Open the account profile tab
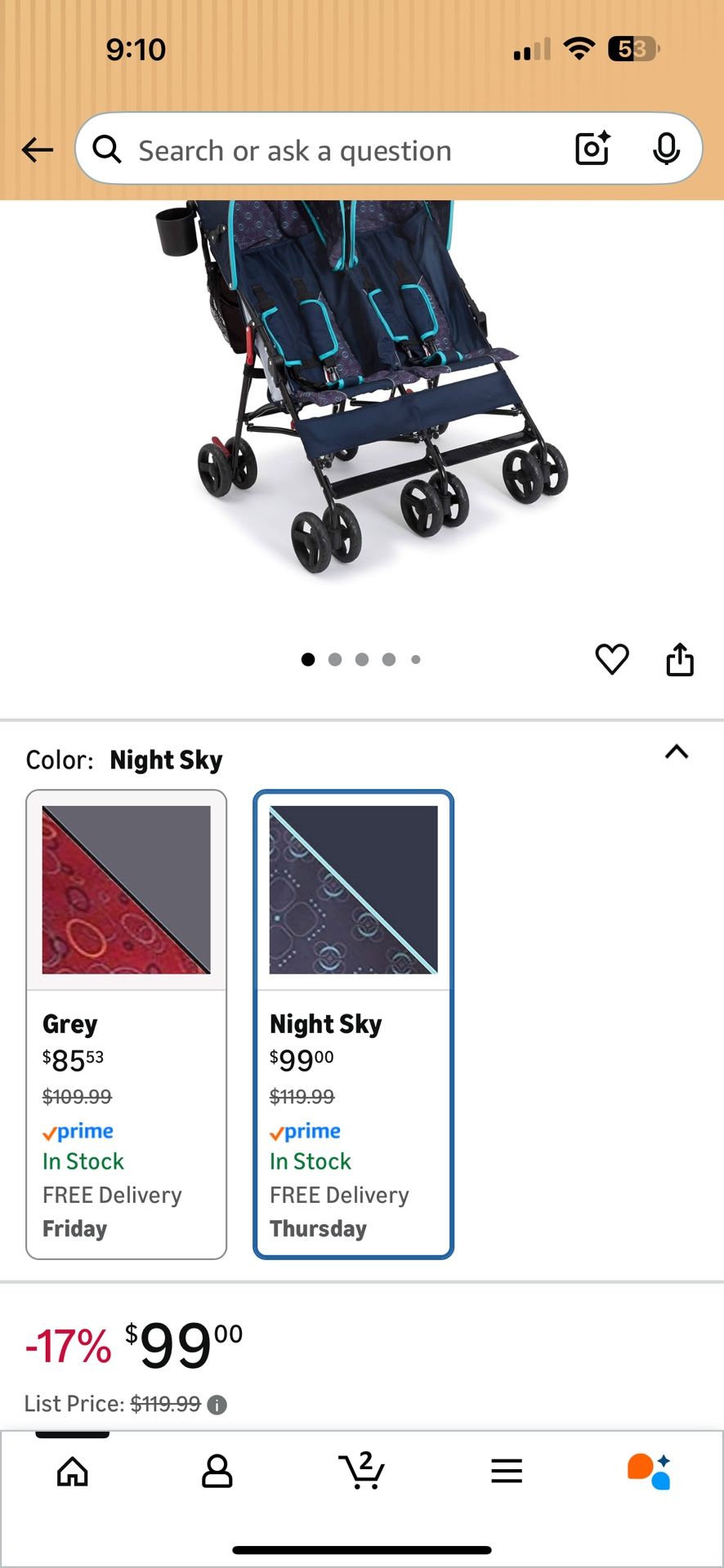The width and height of the screenshot is (724, 1568). click(x=217, y=1472)
